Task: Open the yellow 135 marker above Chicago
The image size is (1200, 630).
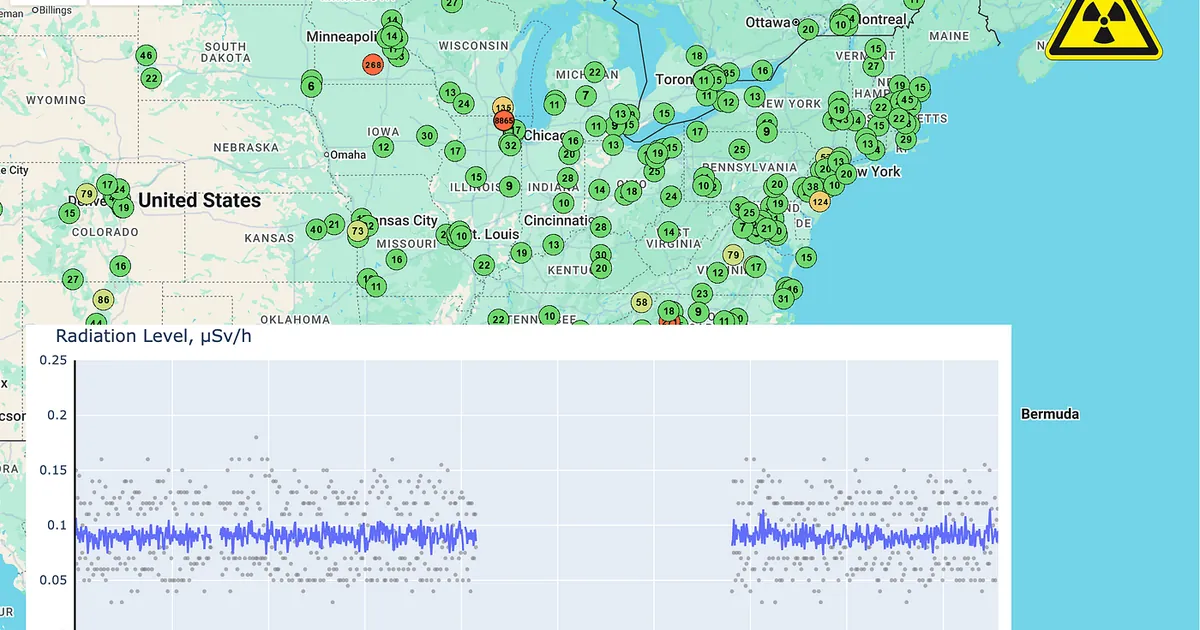Action: [503, 107]
